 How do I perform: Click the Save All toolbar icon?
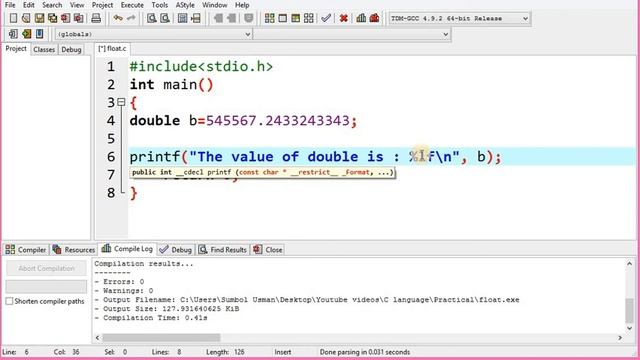(52, 18)
